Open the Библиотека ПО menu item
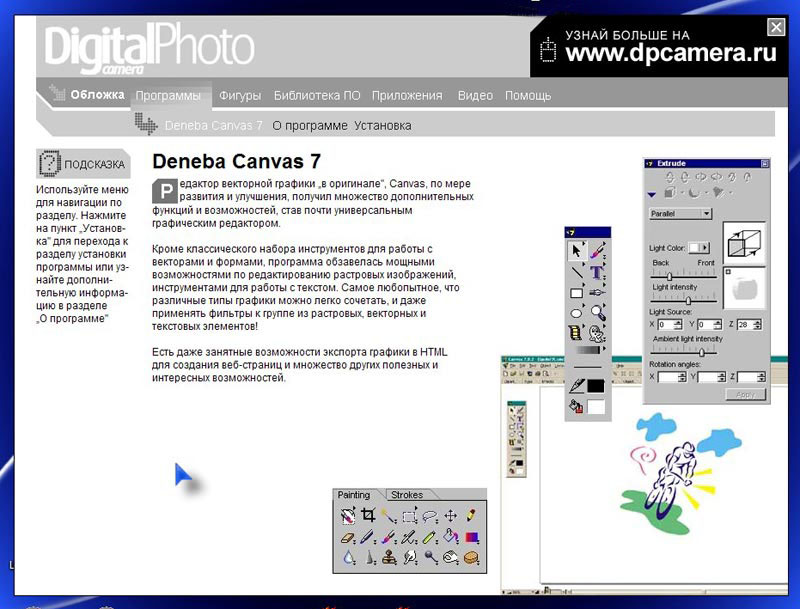The image size is (800, 609). tap(317, 96)
